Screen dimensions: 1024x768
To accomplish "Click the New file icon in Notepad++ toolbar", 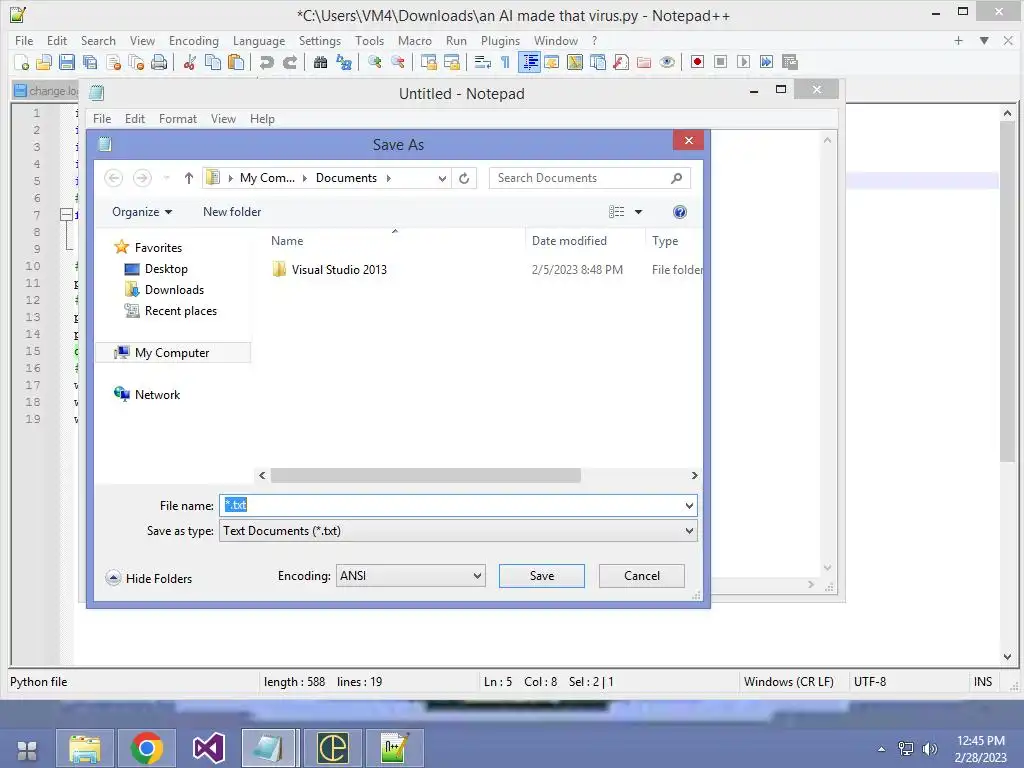I will 21,62.
